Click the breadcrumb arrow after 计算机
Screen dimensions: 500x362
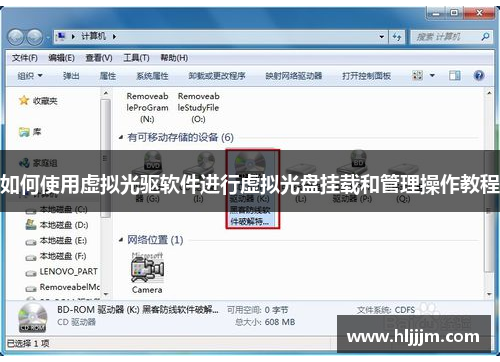[114, 36]
